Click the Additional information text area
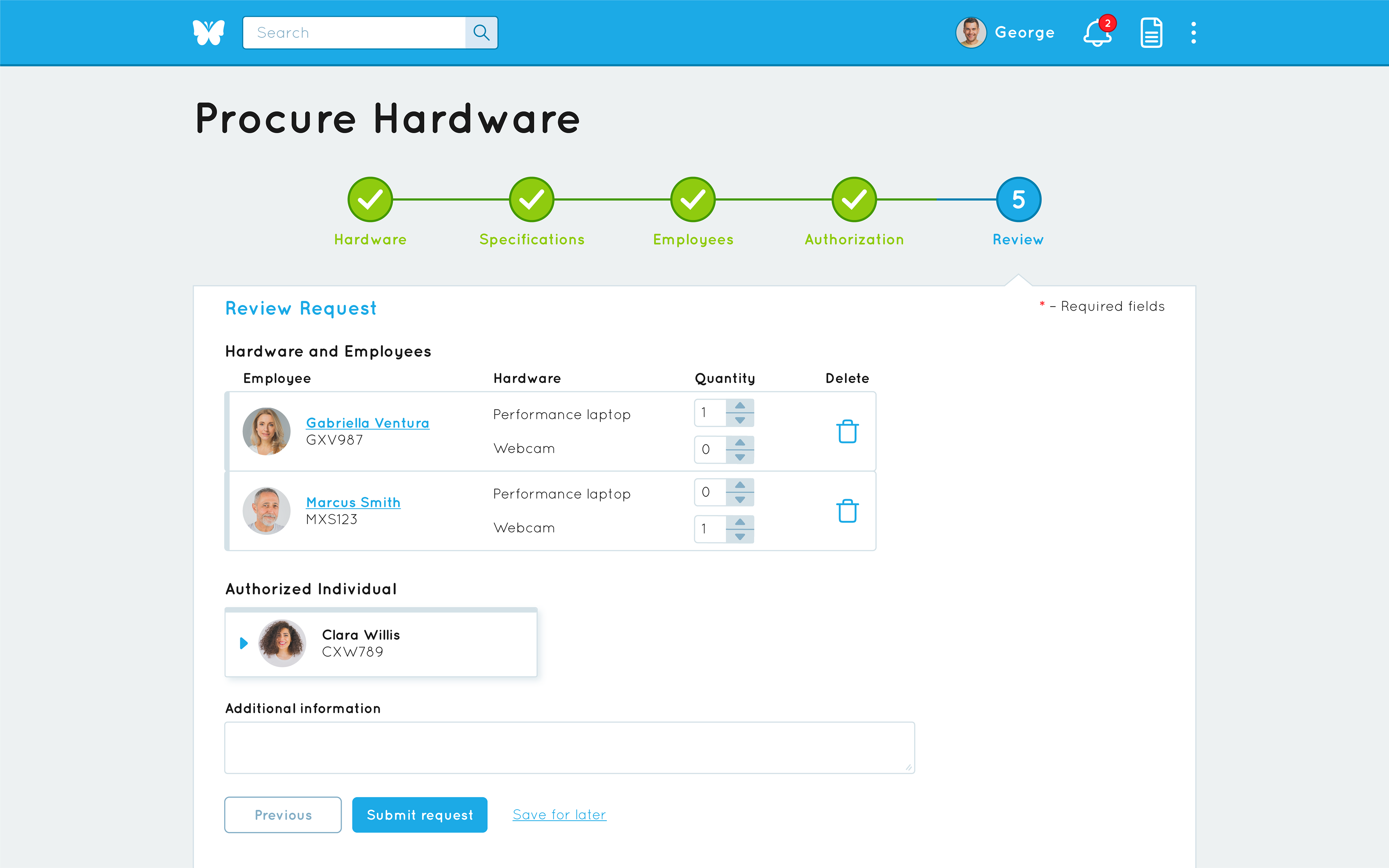Screen dimensions: 1389x868 click(569, 748)
